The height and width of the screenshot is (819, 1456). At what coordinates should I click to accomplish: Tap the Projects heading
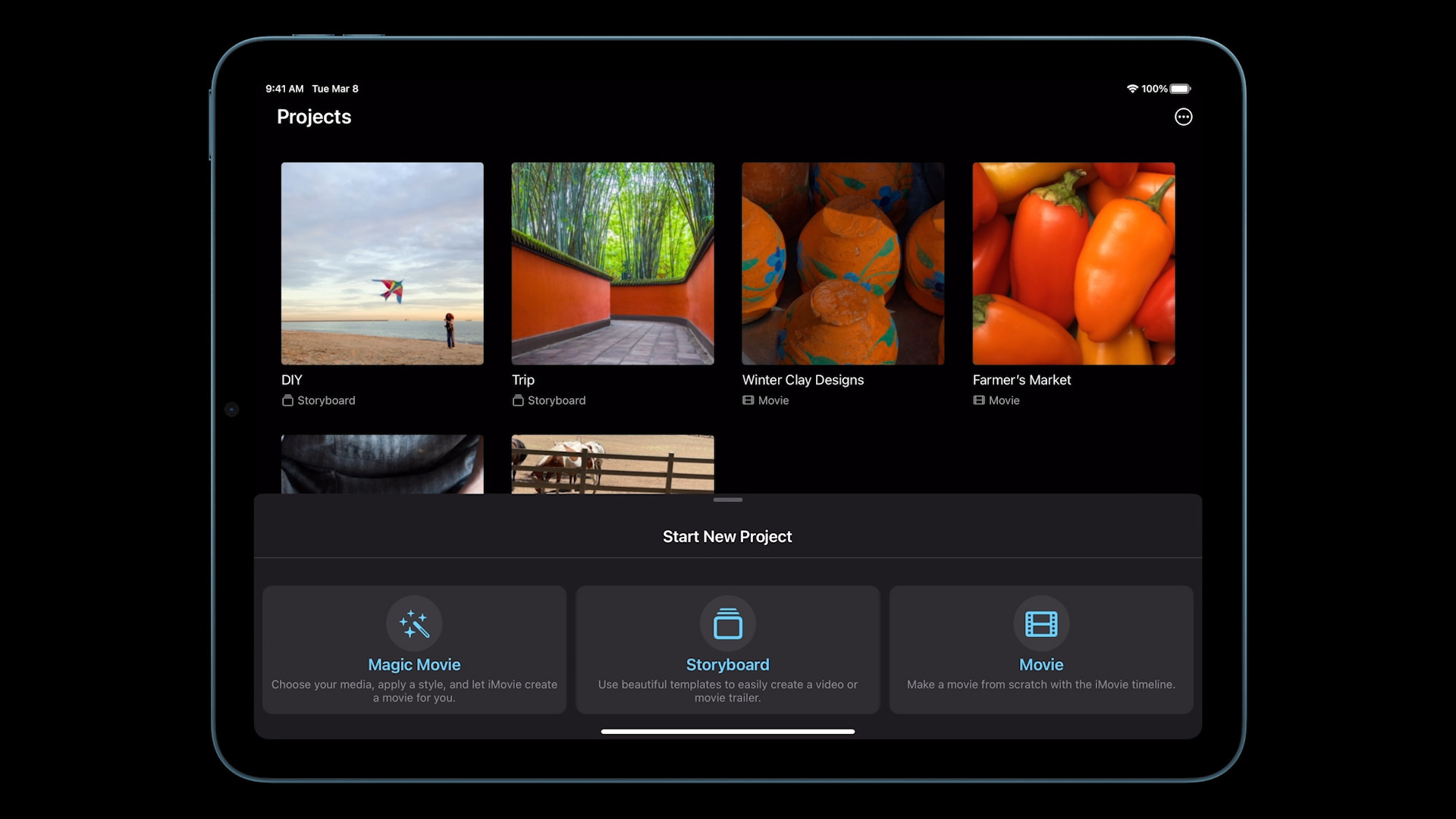point(314,117)
